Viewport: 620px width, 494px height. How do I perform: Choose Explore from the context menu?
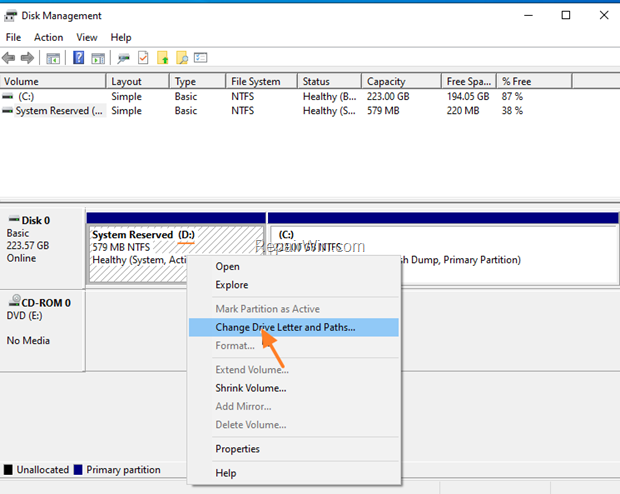(294, 285)
